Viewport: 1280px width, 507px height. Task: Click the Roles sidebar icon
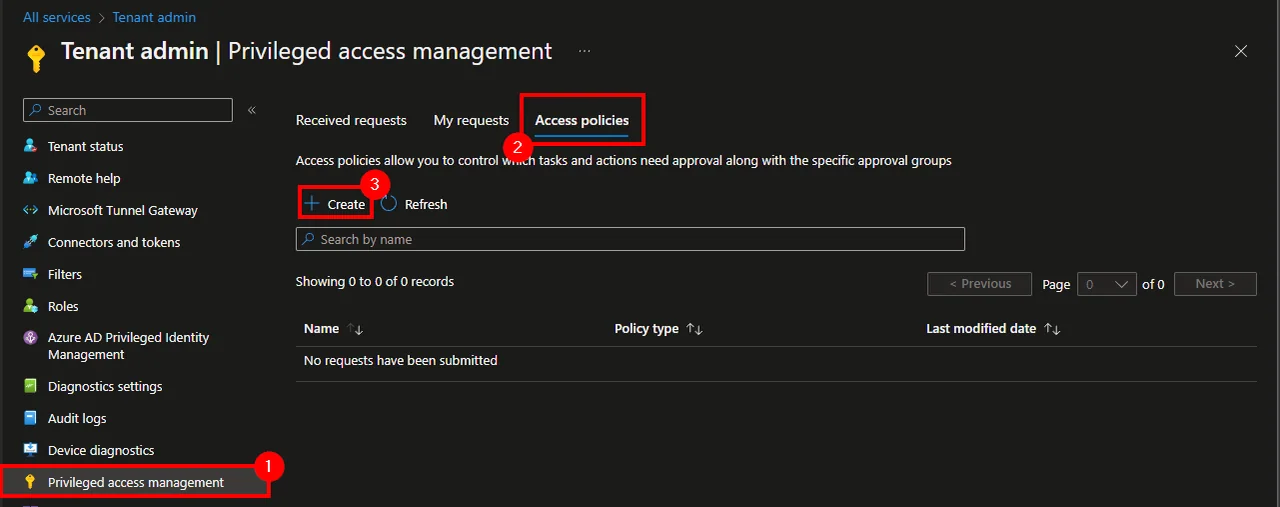point(30,306)
